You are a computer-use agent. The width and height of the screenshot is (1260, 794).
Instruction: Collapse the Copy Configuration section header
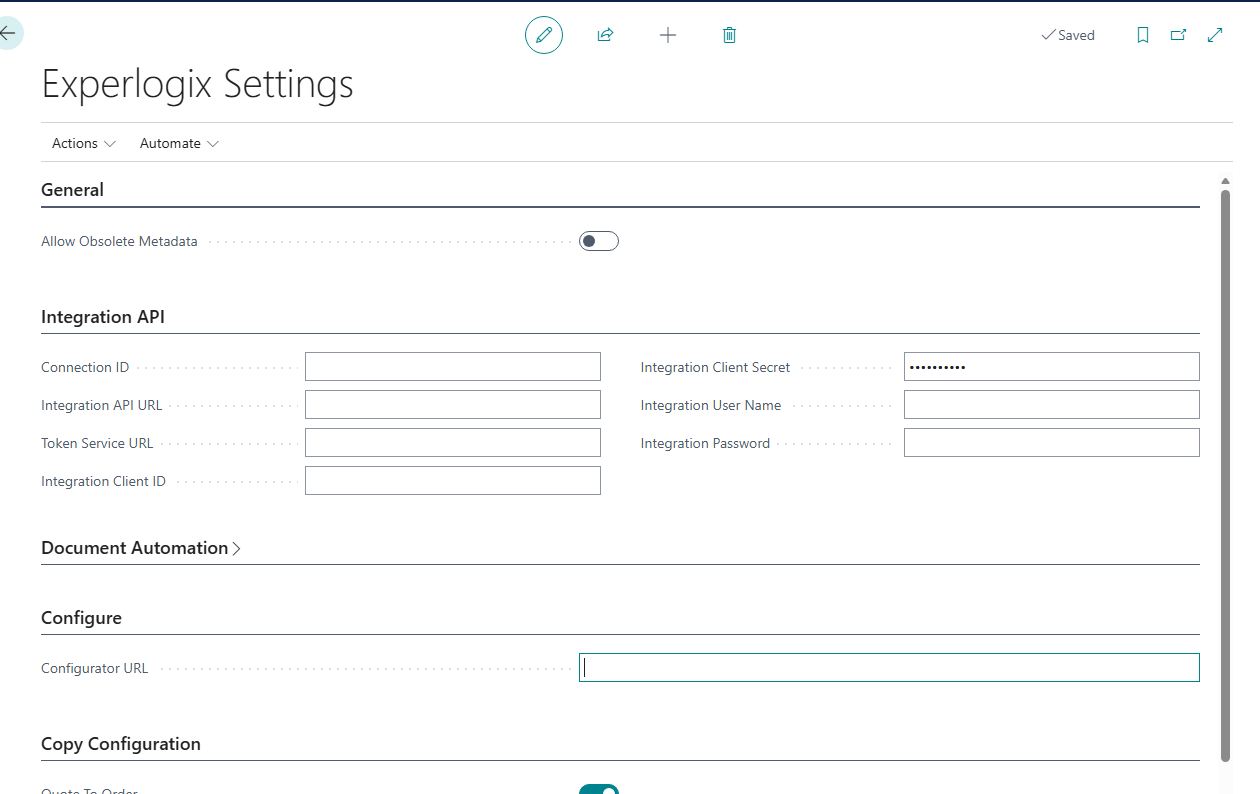(x=121, y=744)
